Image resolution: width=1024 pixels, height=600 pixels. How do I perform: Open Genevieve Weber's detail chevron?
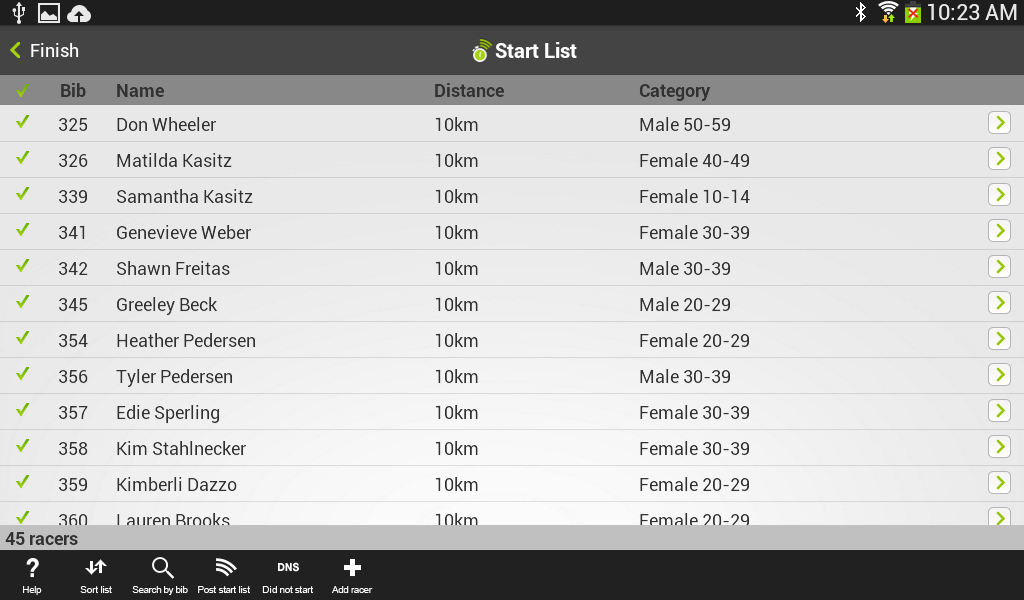pyautogui.click(x=999, y=231)
